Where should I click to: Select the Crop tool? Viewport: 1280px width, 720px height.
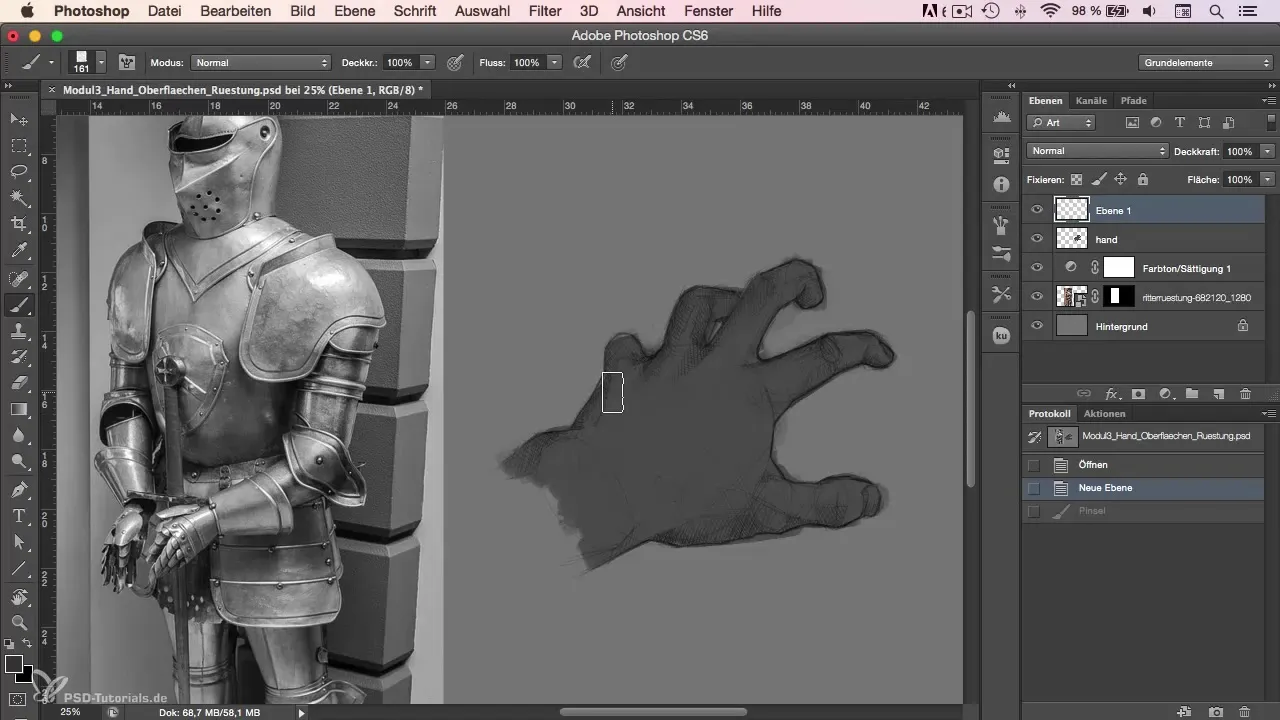[19, 224]
